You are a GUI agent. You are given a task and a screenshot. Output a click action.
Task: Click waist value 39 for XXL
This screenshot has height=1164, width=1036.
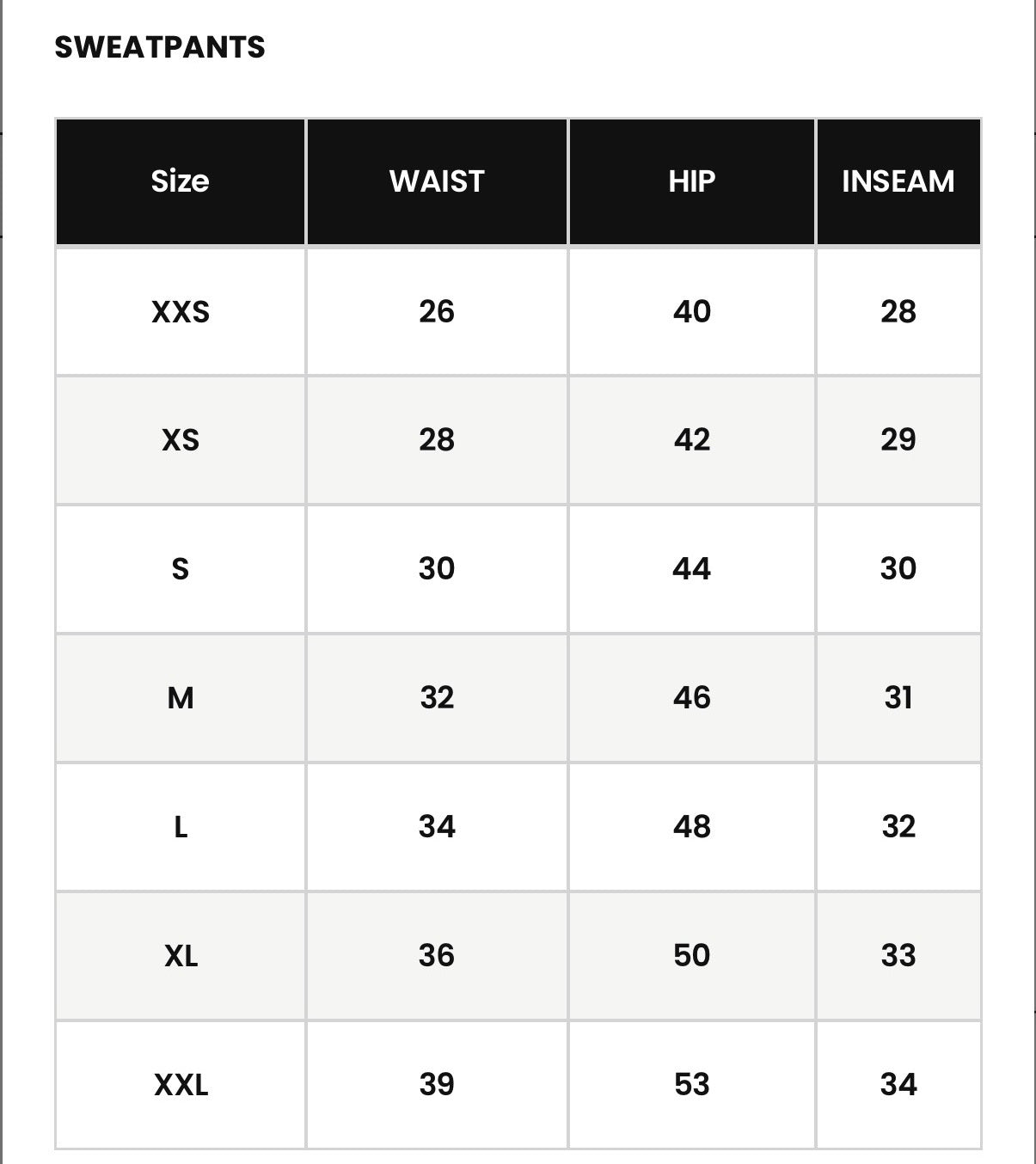437,1085
